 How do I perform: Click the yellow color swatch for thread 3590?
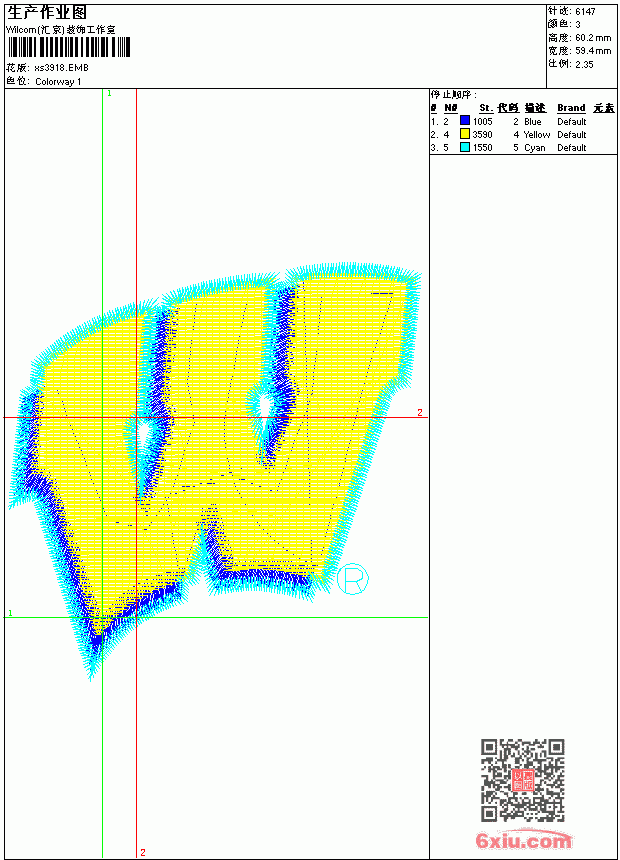click(x=465, y=134)
